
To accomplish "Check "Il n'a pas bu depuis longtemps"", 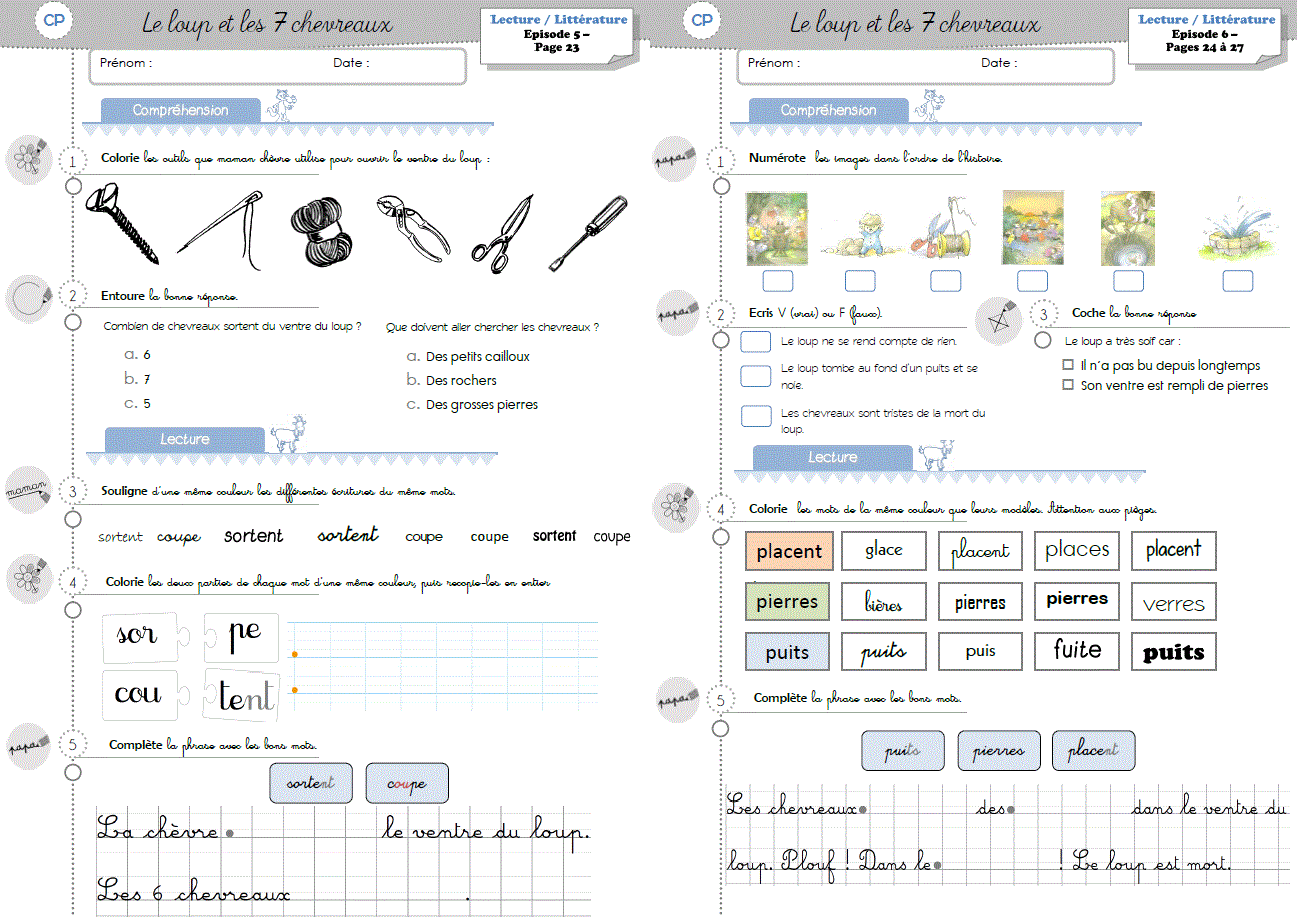I will click(x=1068, y=366).
